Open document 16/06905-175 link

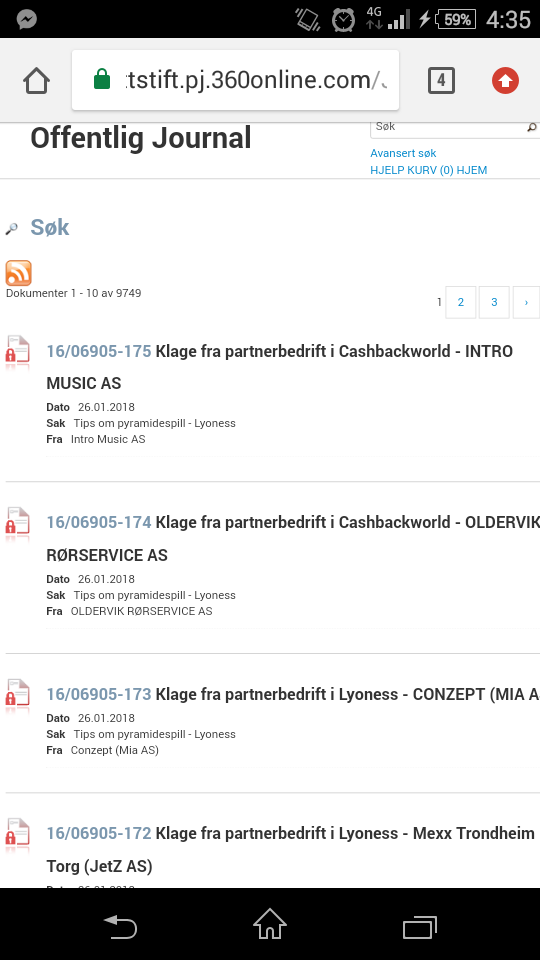(x=99, y=351)
